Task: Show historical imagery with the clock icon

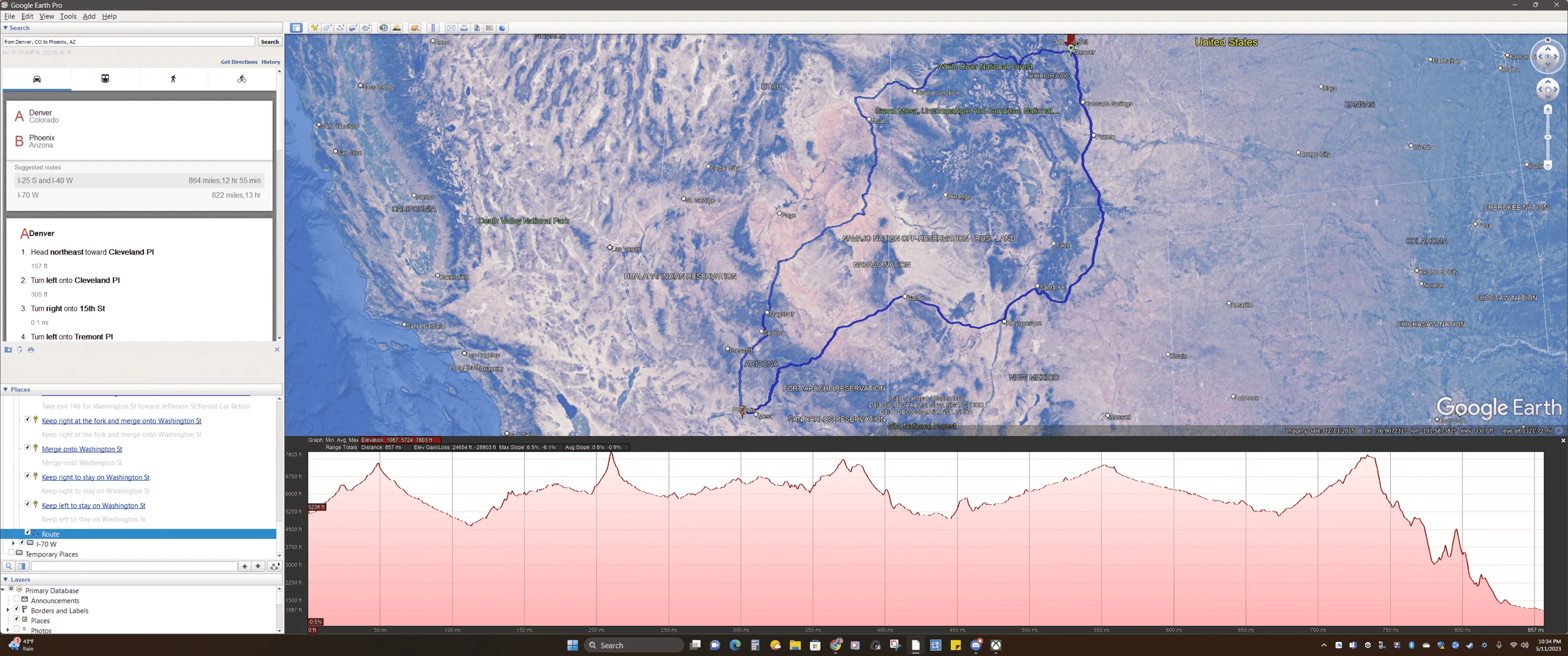Action: pos(384,28)
